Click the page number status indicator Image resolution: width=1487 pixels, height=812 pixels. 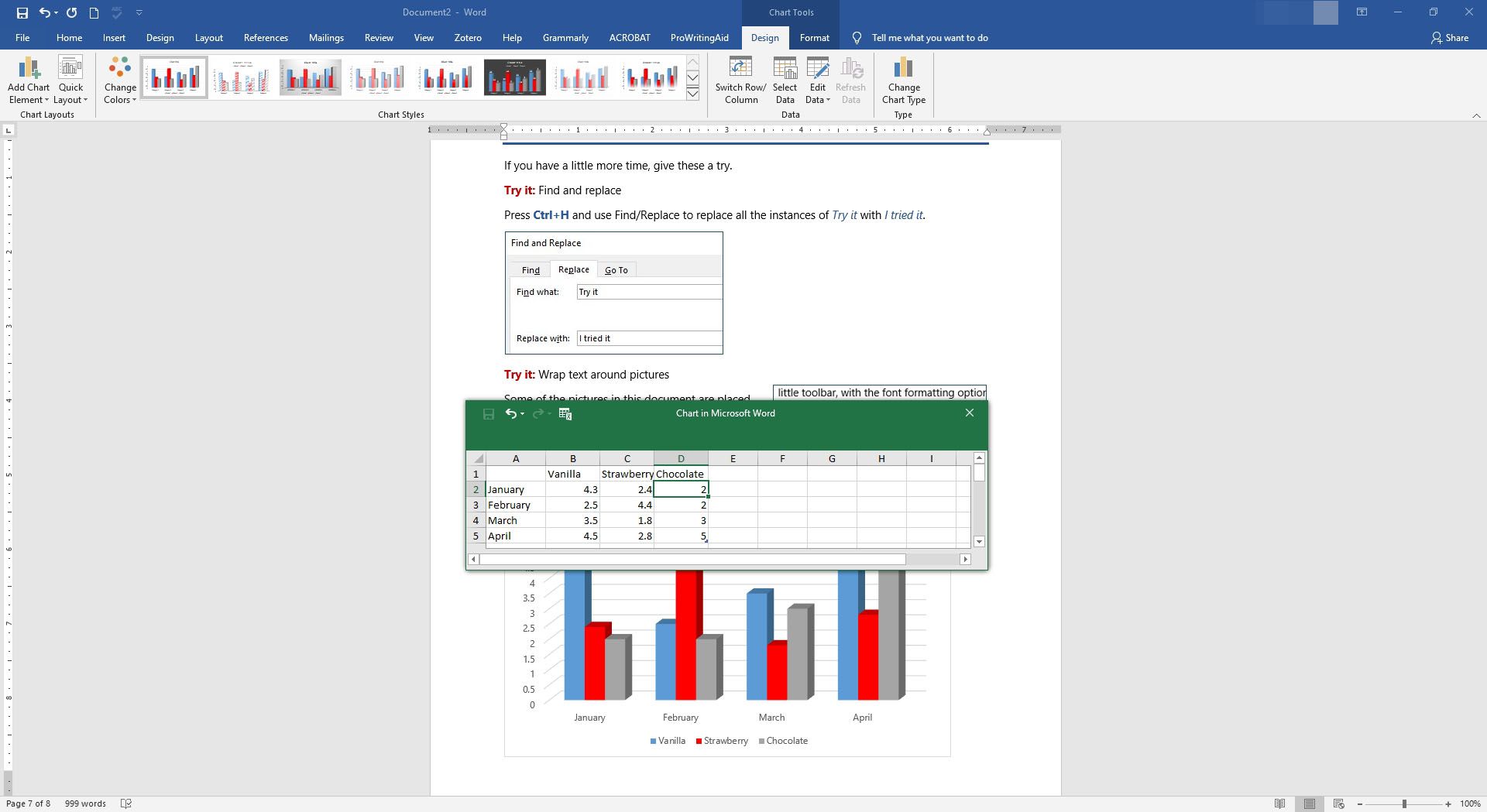coord(29,803)
